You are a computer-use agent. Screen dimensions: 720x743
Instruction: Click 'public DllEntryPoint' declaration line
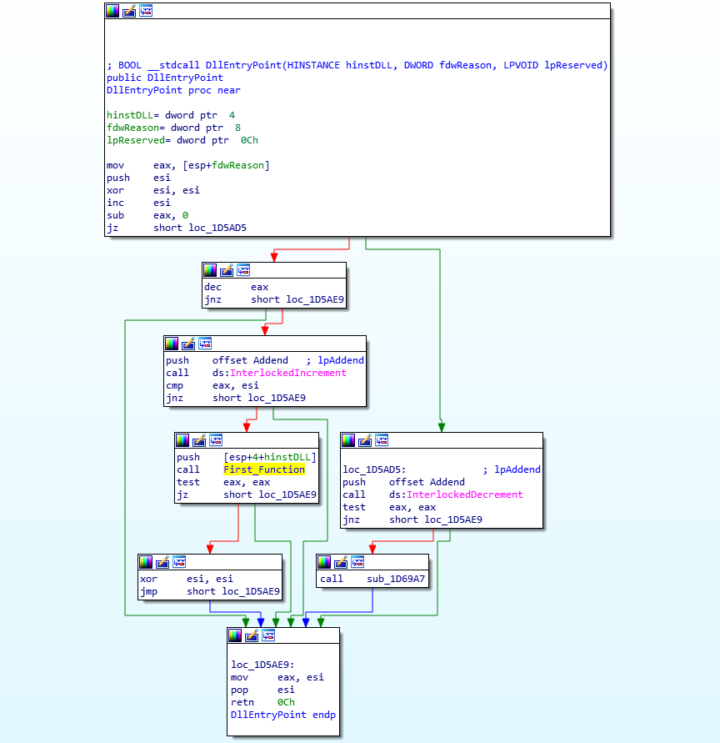[x=165, y=78]
